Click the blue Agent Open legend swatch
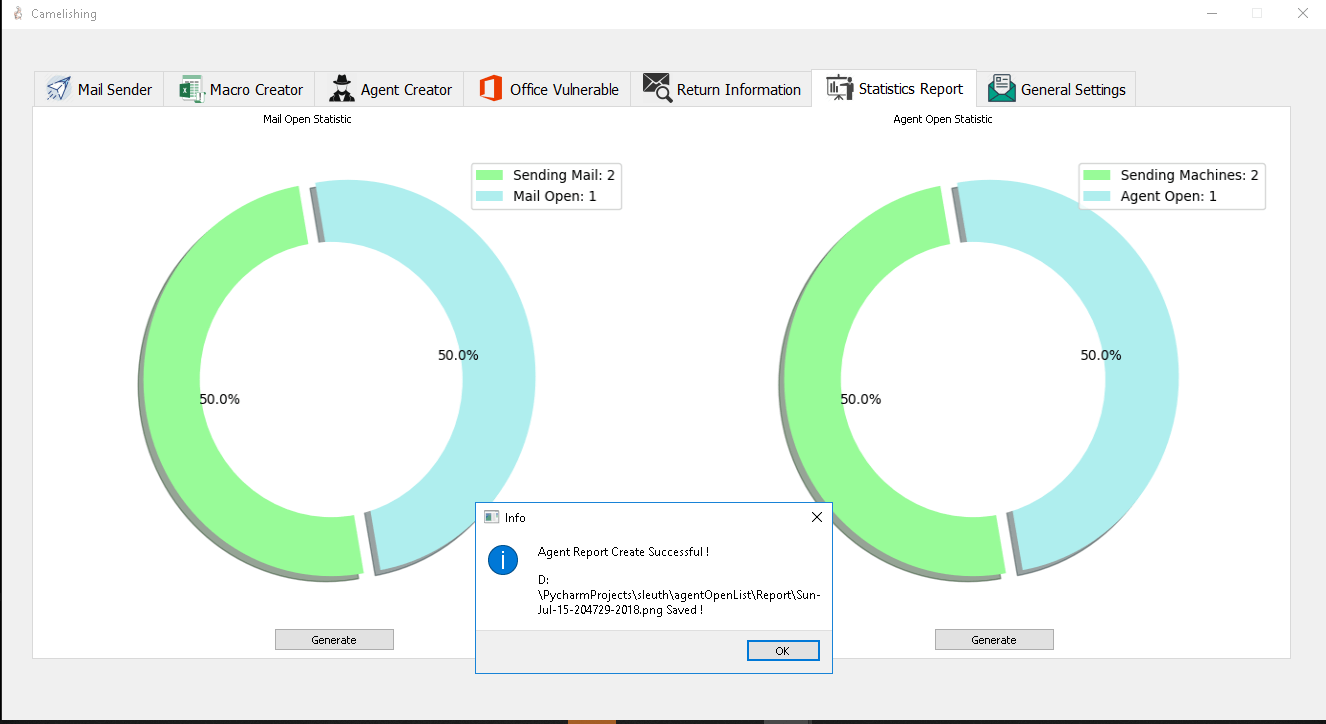Viewport: 1326px width, 724px height. (1097, 196)
